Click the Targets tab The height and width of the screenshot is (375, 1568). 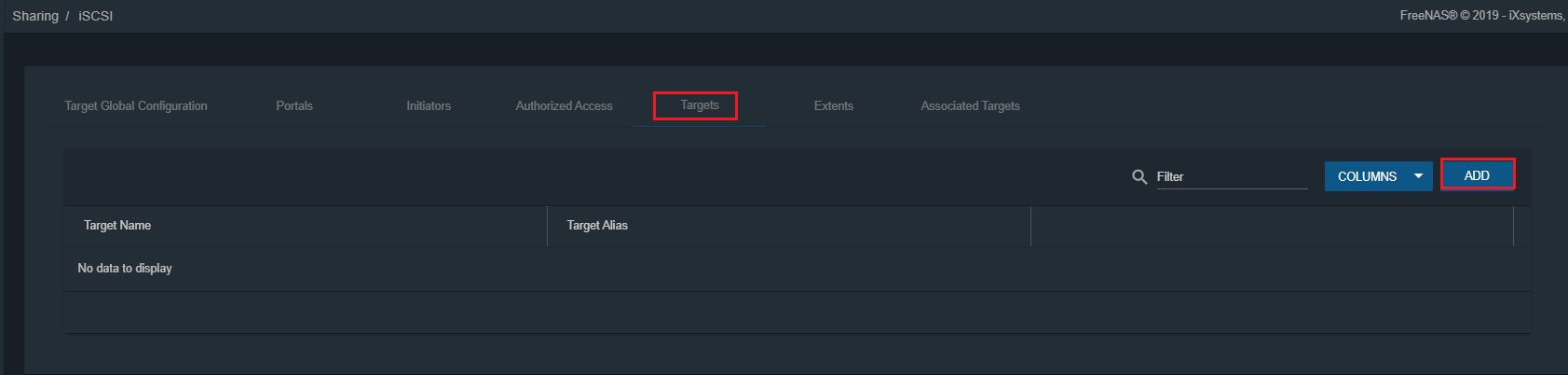(x=699, y=105)
